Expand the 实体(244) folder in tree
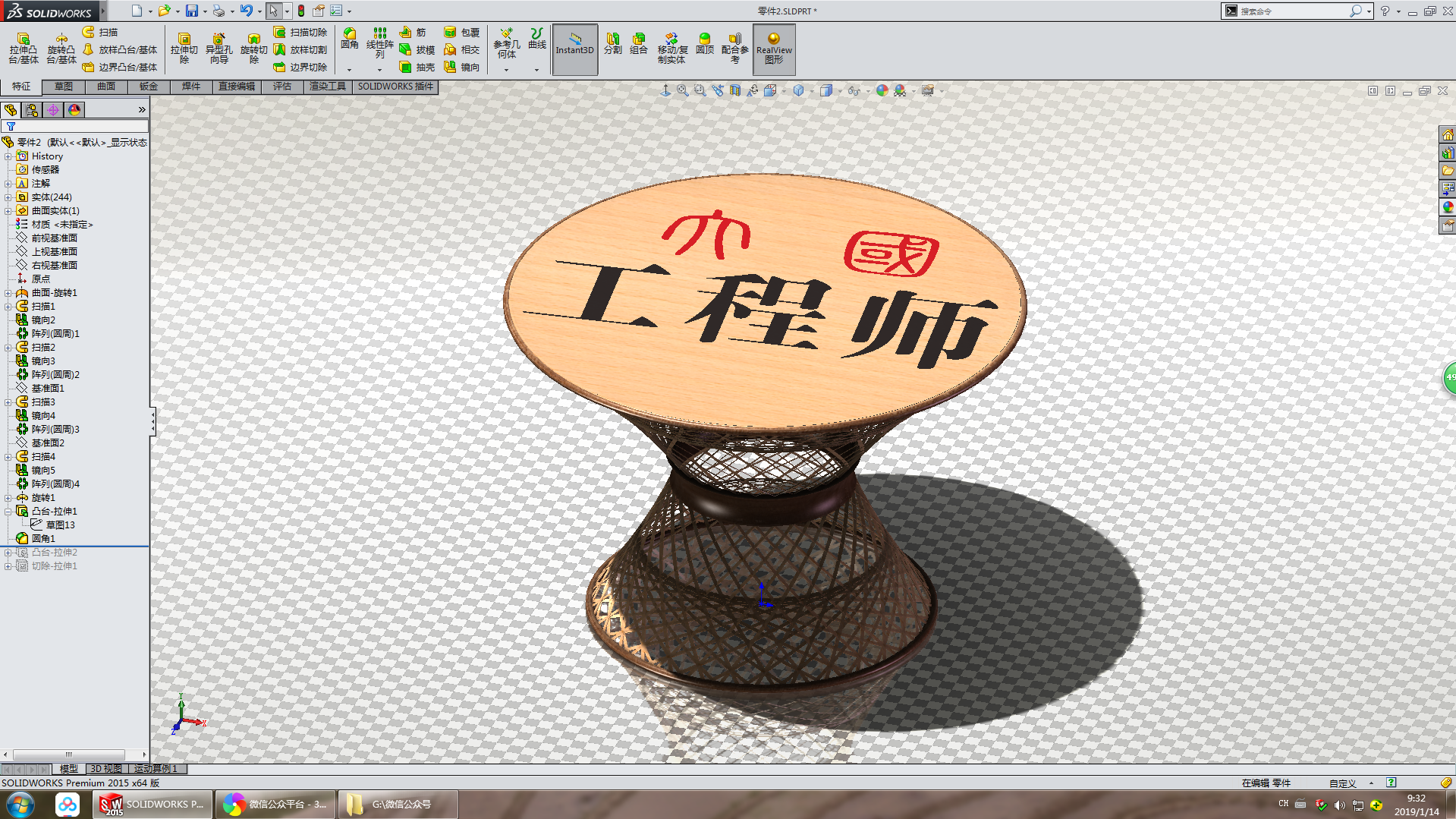1456x819 pixels. (x=8, y=197)
